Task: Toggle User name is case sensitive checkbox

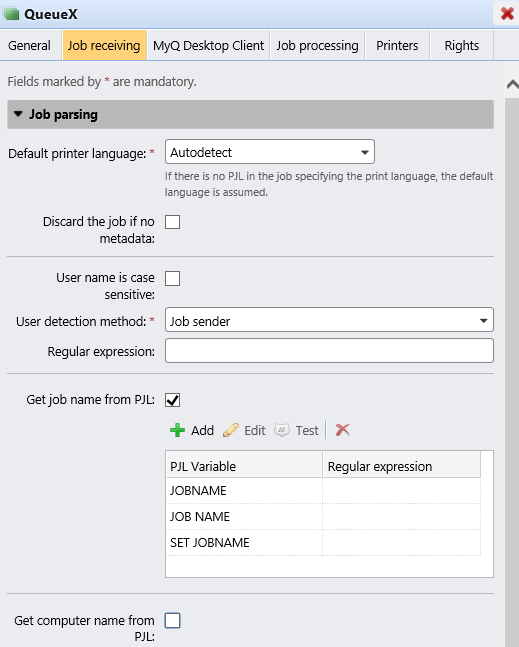Action: coord(172,279)
